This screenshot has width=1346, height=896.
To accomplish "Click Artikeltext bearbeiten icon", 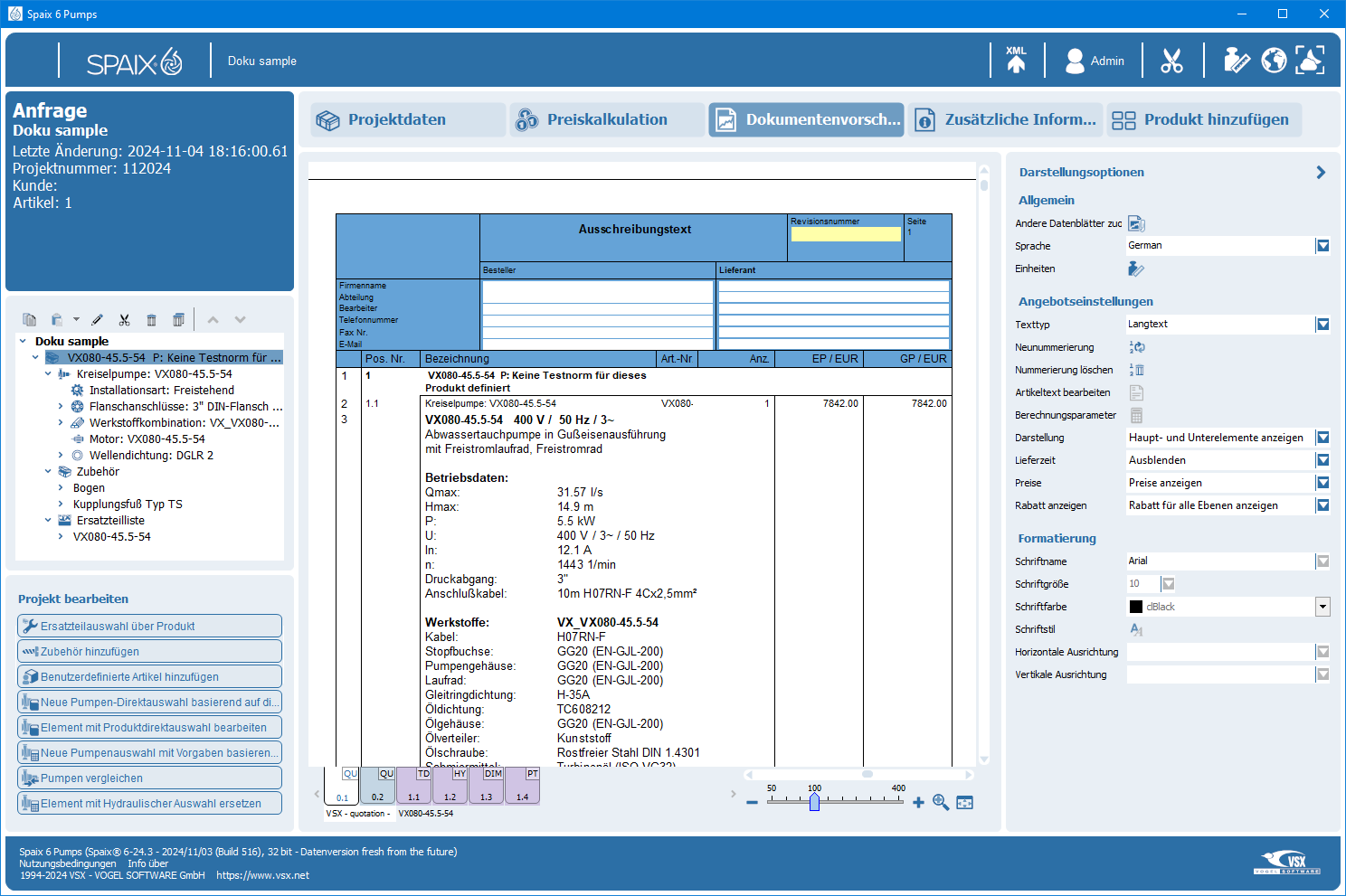I will (x=1136, y=392).
